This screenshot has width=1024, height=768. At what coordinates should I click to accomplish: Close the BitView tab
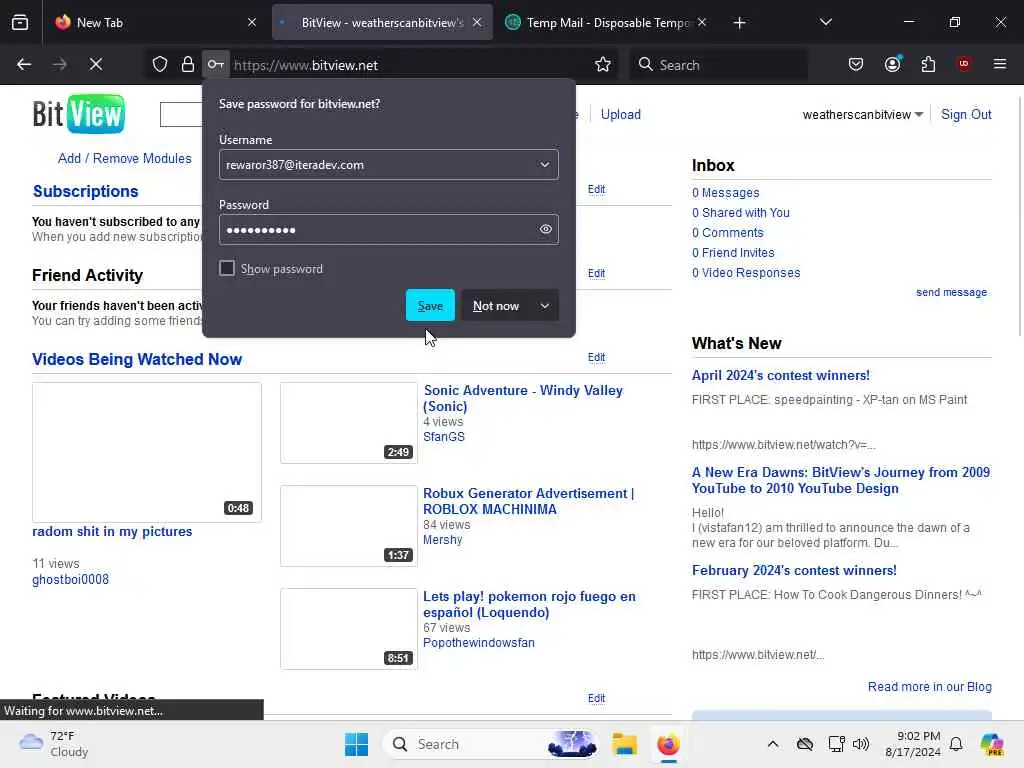click(x=477, y=22)
